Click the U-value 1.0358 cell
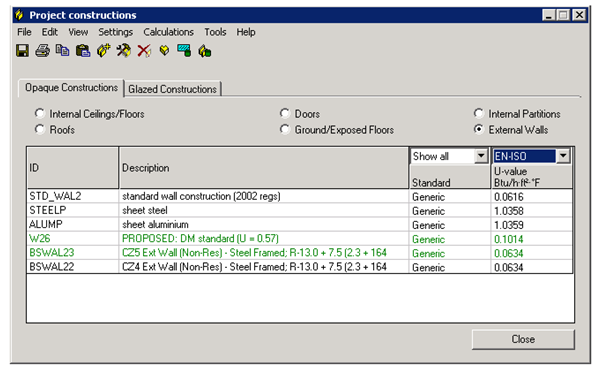The height and width of the screenshot is (374, 601). coord(532,211)
